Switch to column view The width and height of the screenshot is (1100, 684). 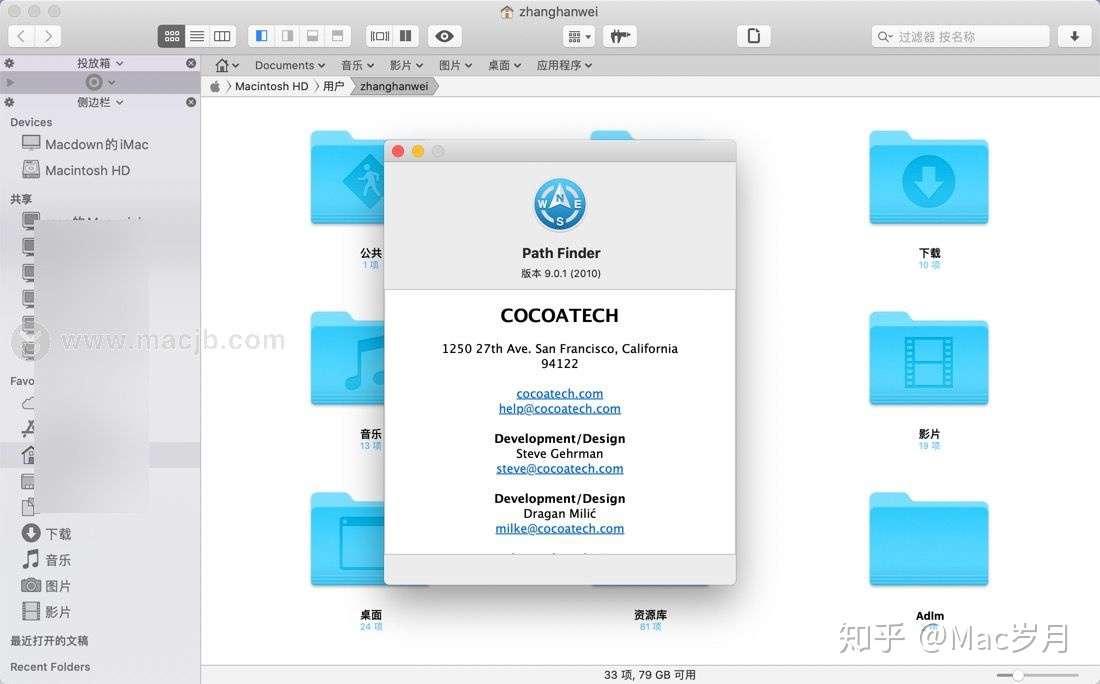click(x=222, y=36)
